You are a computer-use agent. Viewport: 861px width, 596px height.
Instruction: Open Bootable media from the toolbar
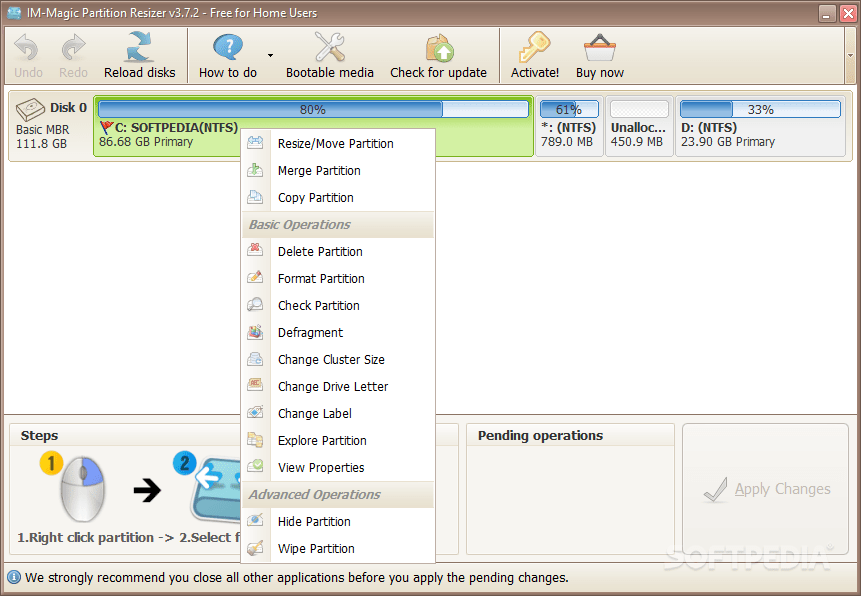[x=330, y=54]
